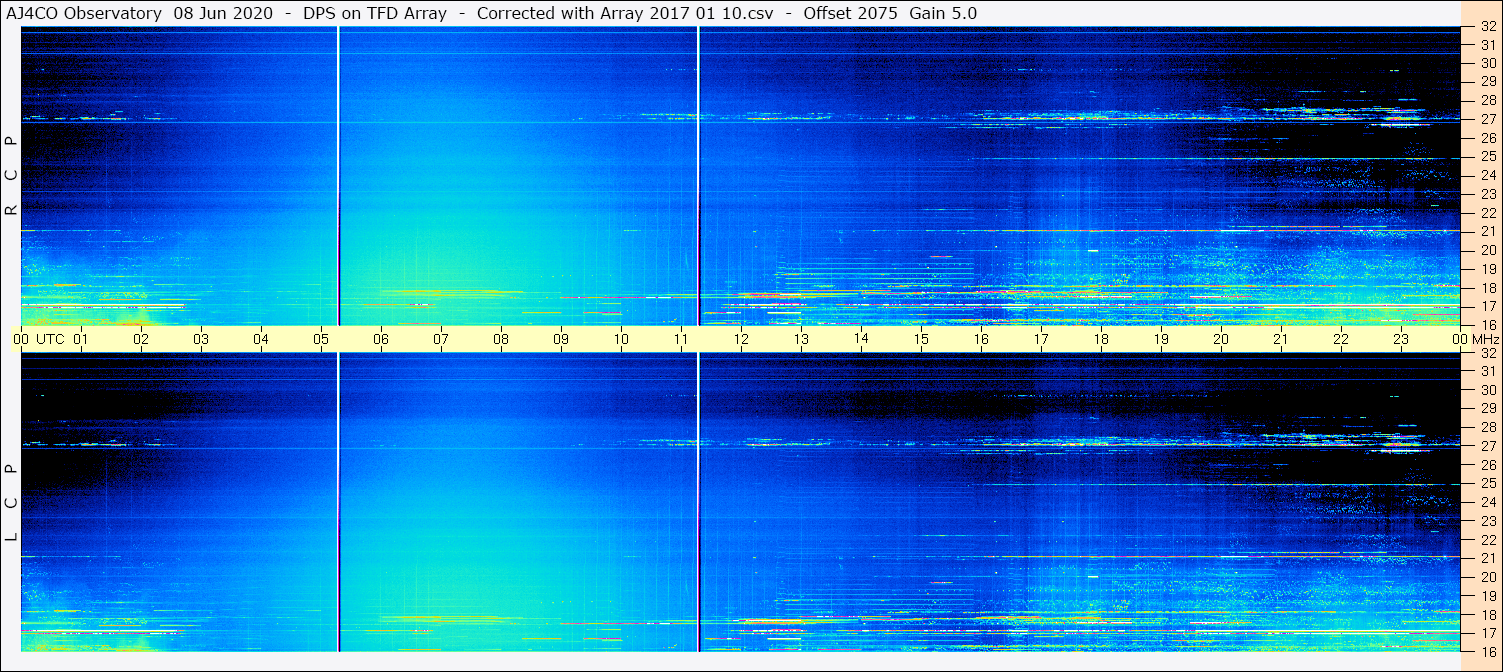
Task: Click hour label '07' on UTC axis
Action: [441, 339]
